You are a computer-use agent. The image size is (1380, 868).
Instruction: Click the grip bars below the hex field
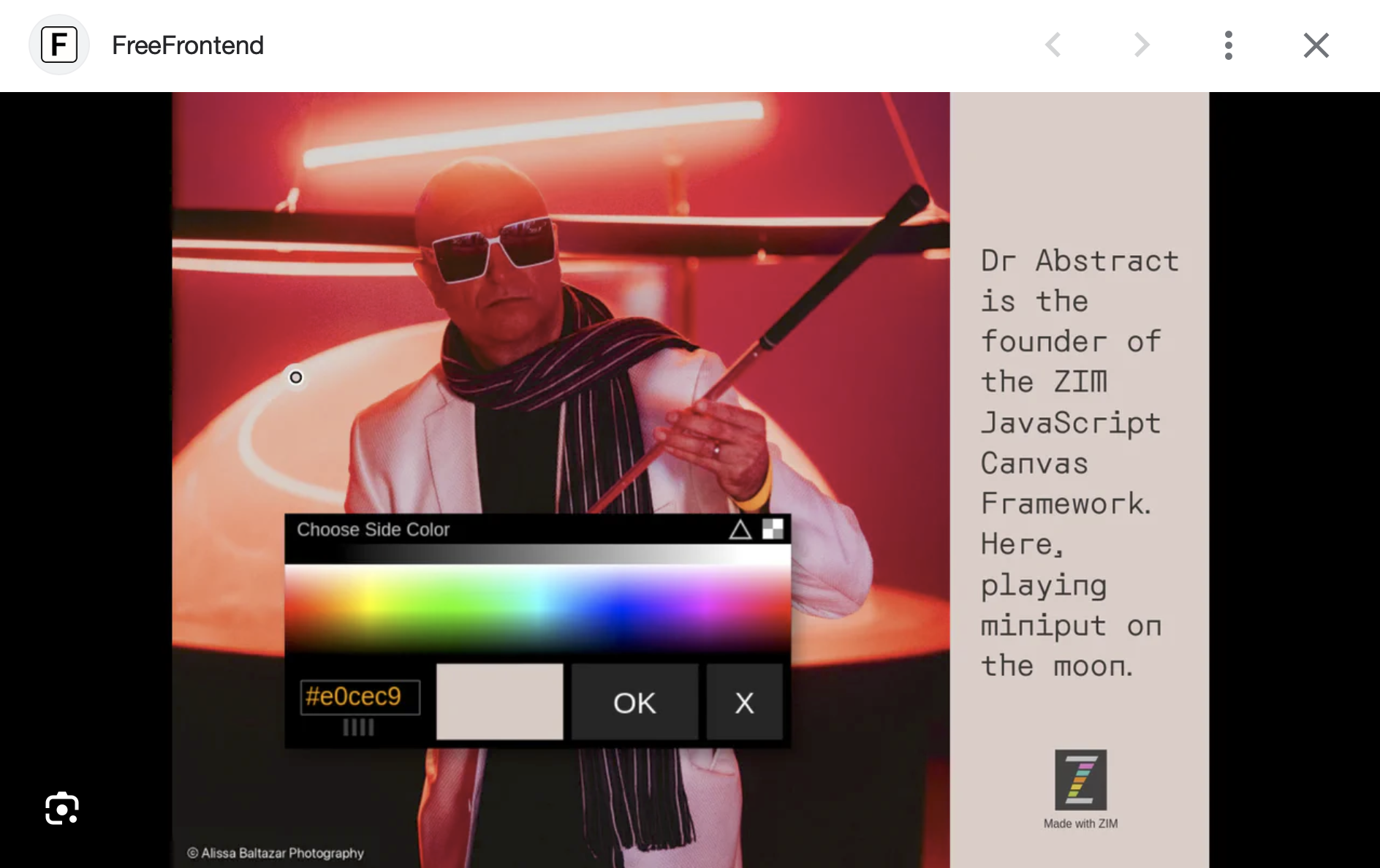pyautogui.click(x=358, y=728)
